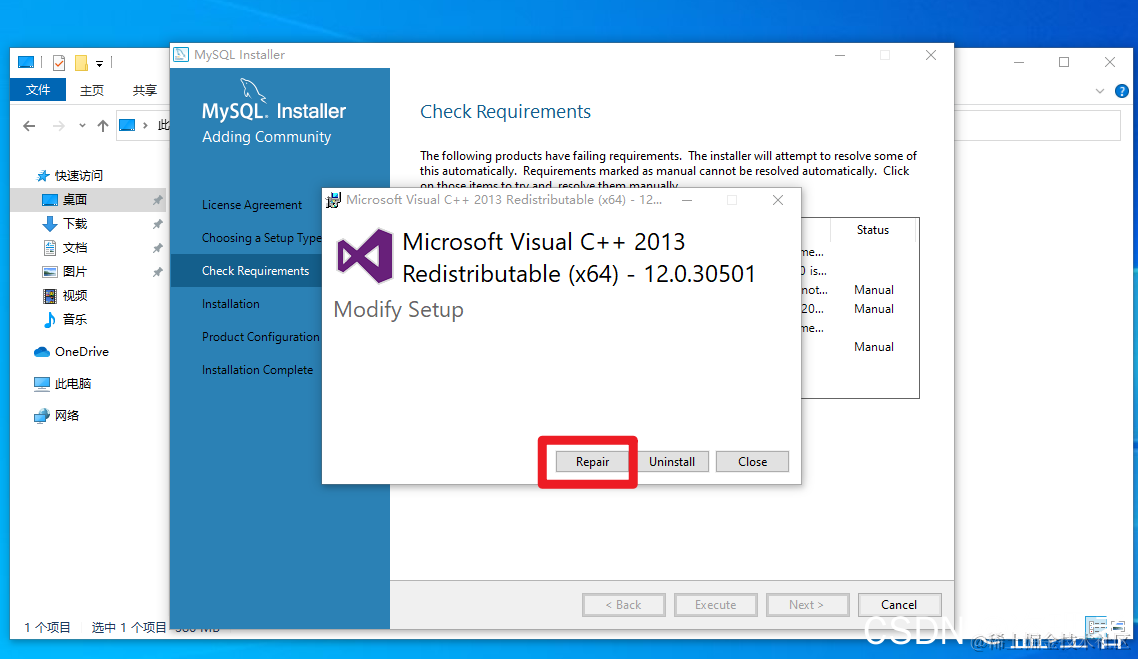Select Installation Complete step in sidebar
The width and height of the screenshot is (1138, 659).
click(257, 369)
